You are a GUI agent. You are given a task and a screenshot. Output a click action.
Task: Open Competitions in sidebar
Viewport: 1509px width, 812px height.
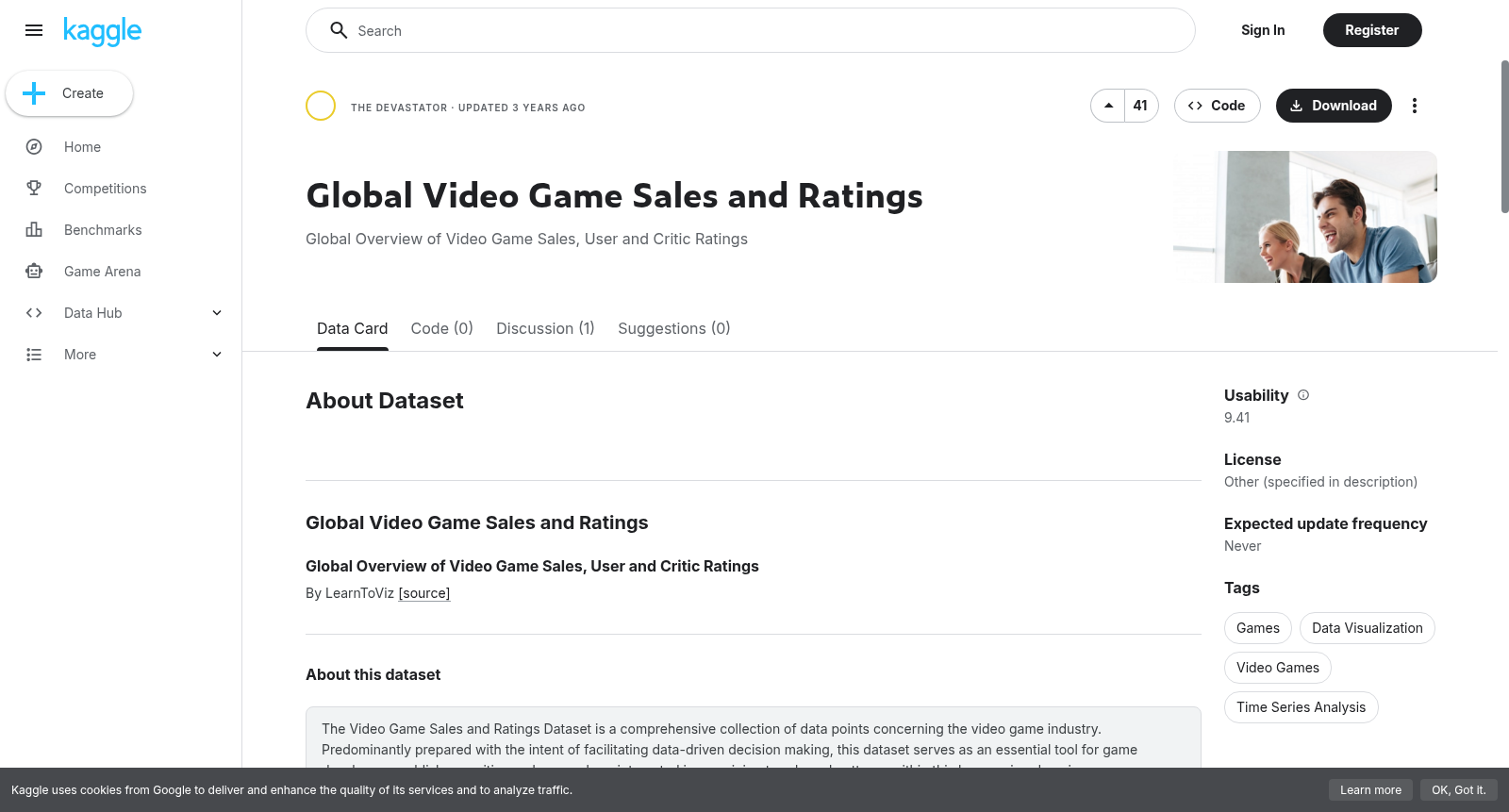[x=105, y=189]
